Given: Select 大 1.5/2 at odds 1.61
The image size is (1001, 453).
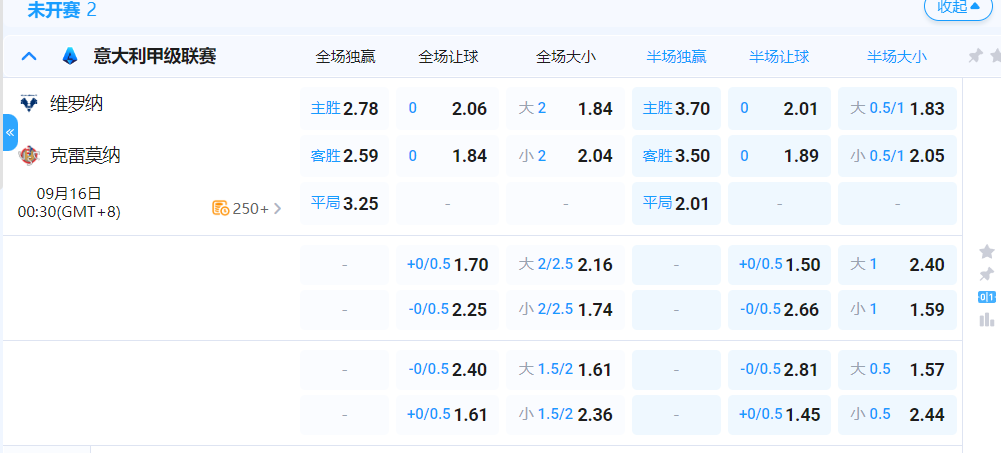Looking at the screenshot, I should click(566, 369).
